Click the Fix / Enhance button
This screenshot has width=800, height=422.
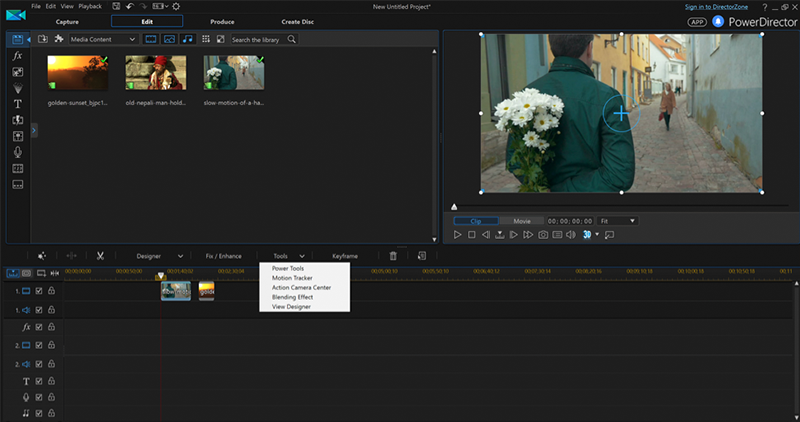(x=223, y=256)
